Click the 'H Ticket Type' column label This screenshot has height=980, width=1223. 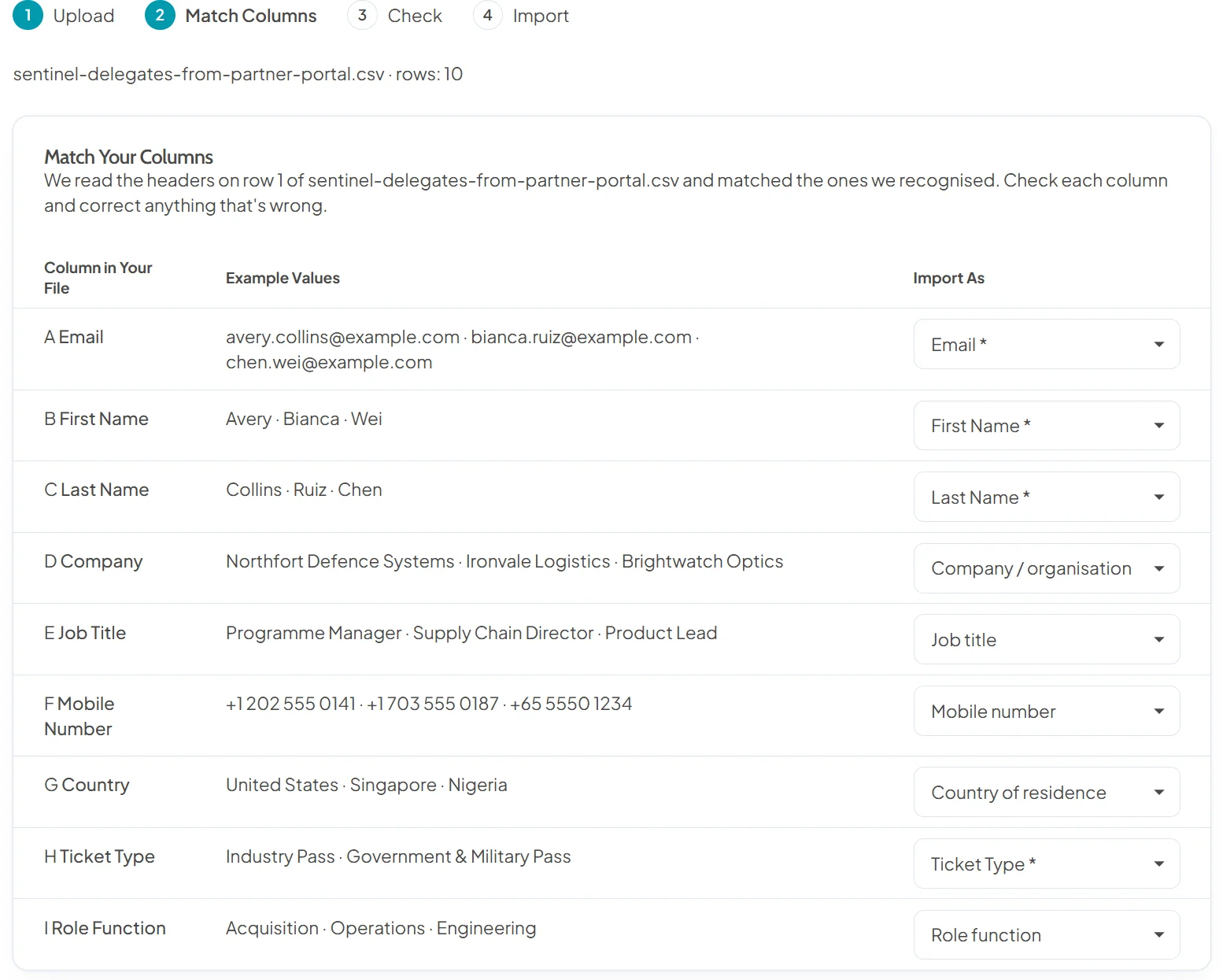(99, 856)
